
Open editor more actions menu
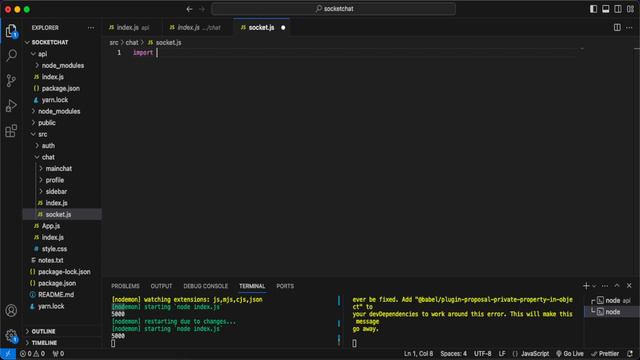pyautogui.click(x=629, y=27)
